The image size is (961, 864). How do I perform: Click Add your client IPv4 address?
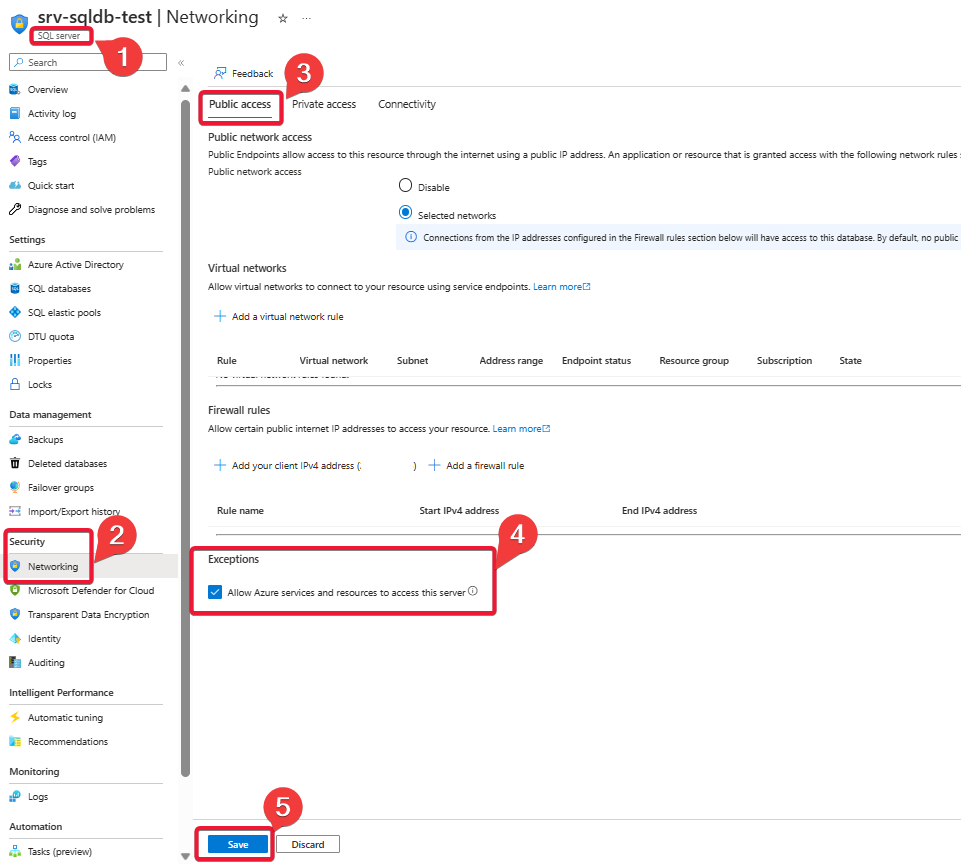(314, 465)
